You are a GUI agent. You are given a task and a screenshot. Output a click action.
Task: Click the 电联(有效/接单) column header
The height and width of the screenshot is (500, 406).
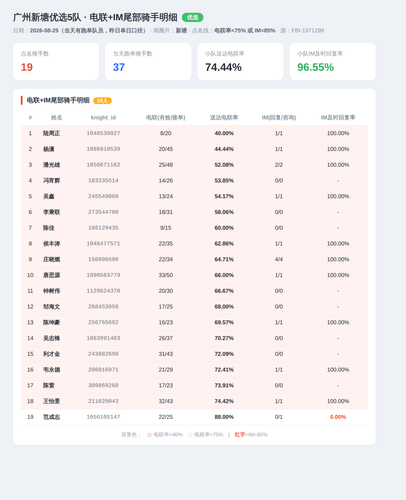[166, 117]
